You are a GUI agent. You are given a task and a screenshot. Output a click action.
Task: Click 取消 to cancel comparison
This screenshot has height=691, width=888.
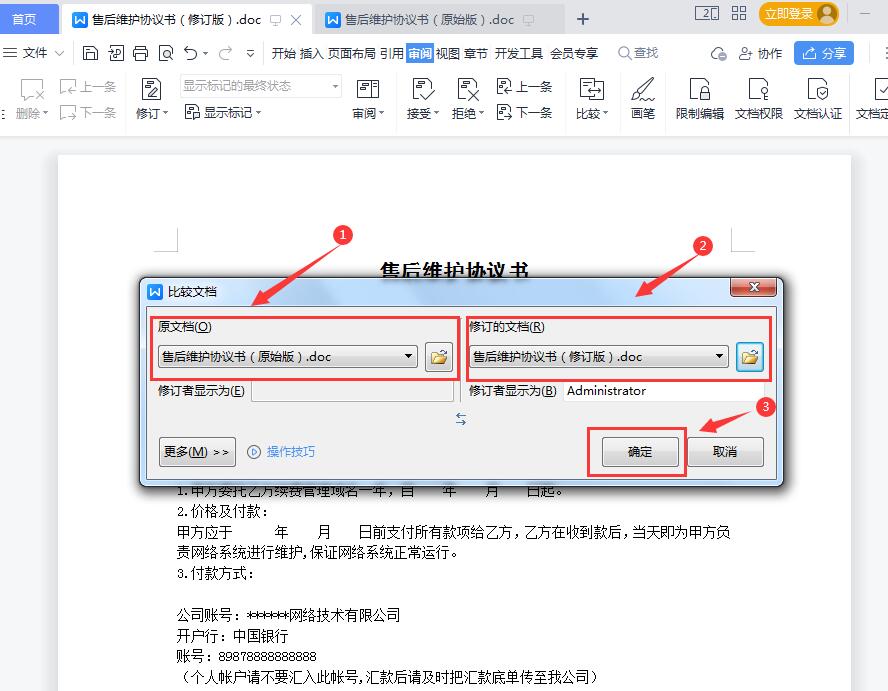click(725, 451)
